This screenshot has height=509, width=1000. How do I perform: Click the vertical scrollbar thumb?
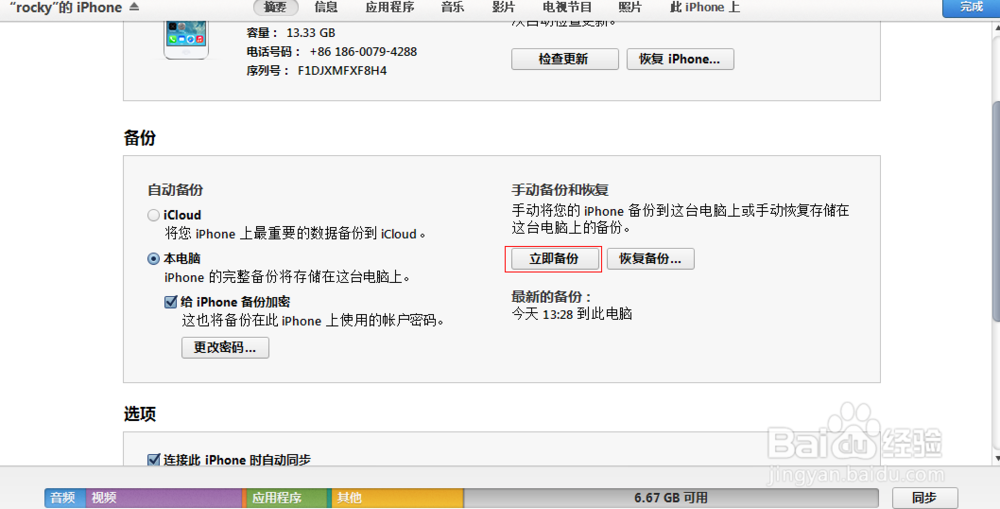coord(996,210)
